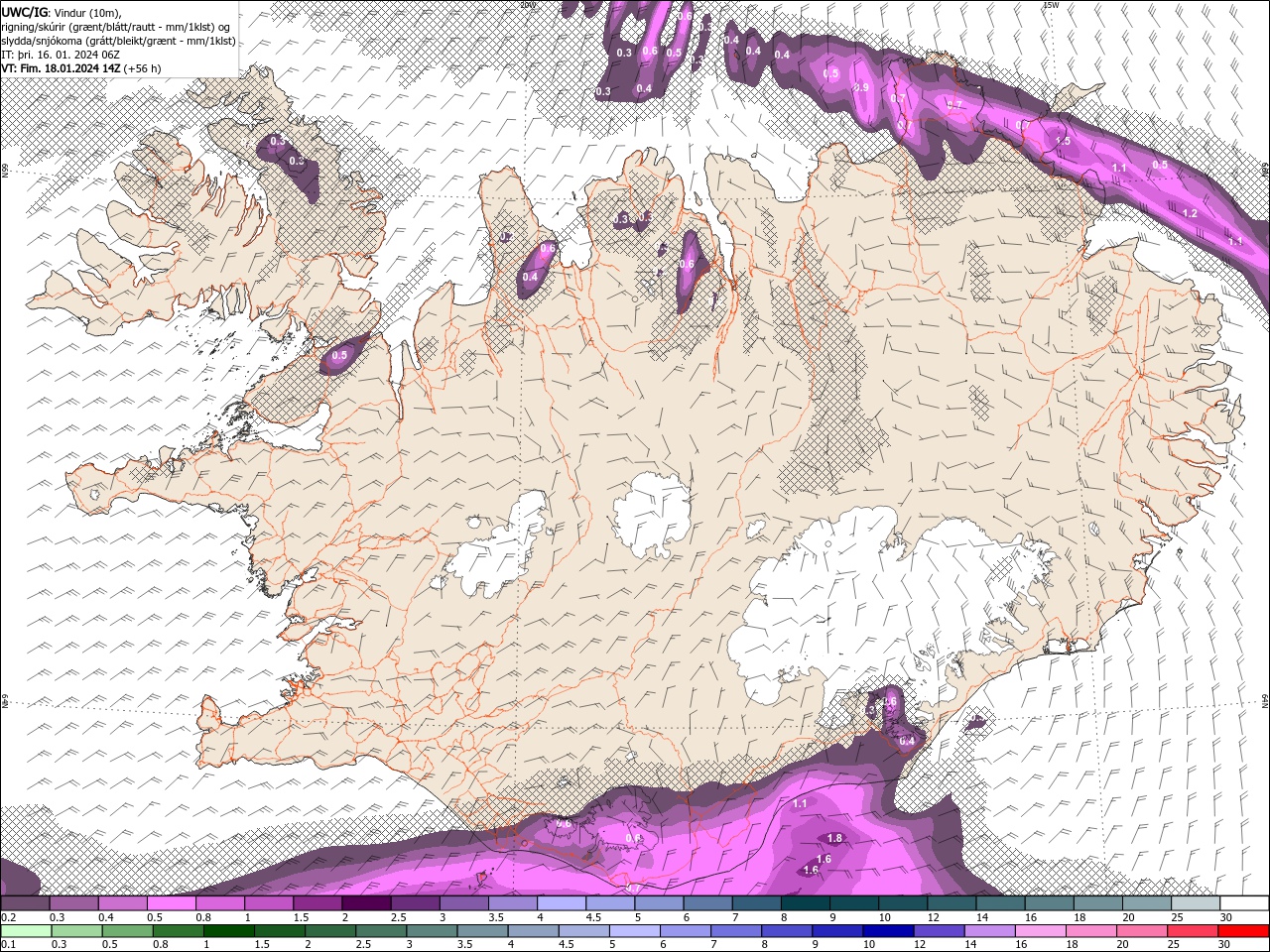Click the 1.5 value on the northeast map band
The image size is (1270, 952).
[x=1064, y=141]
